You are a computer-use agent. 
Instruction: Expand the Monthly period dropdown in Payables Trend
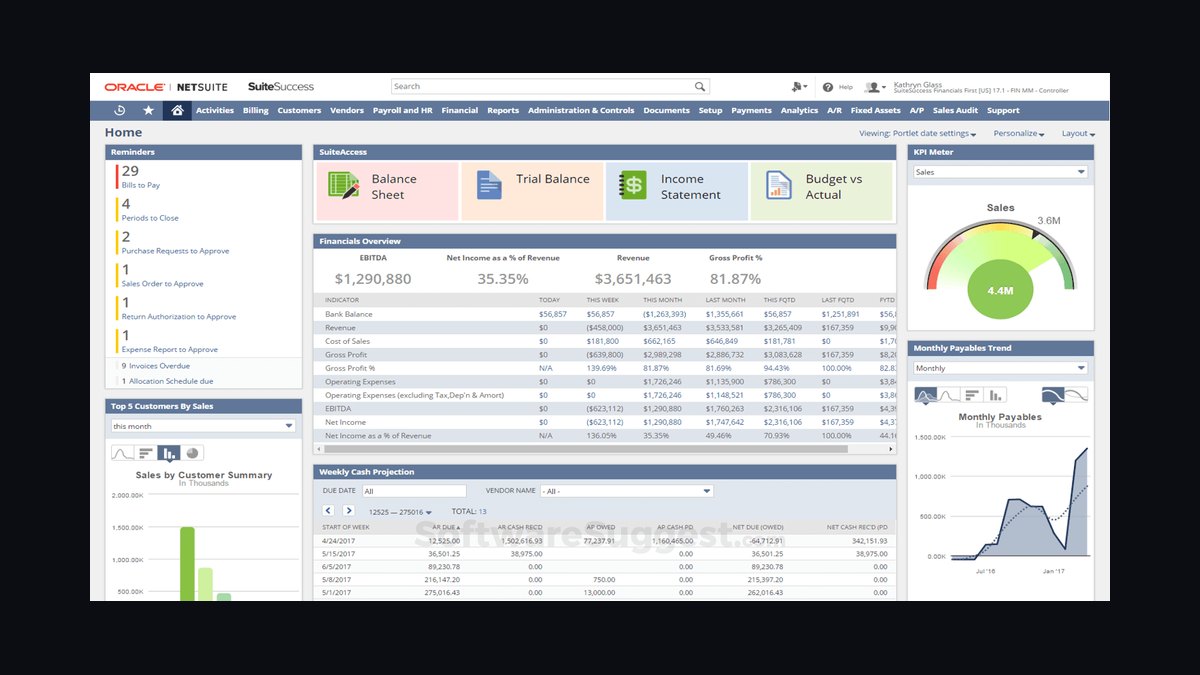(x=1000, y=368)
